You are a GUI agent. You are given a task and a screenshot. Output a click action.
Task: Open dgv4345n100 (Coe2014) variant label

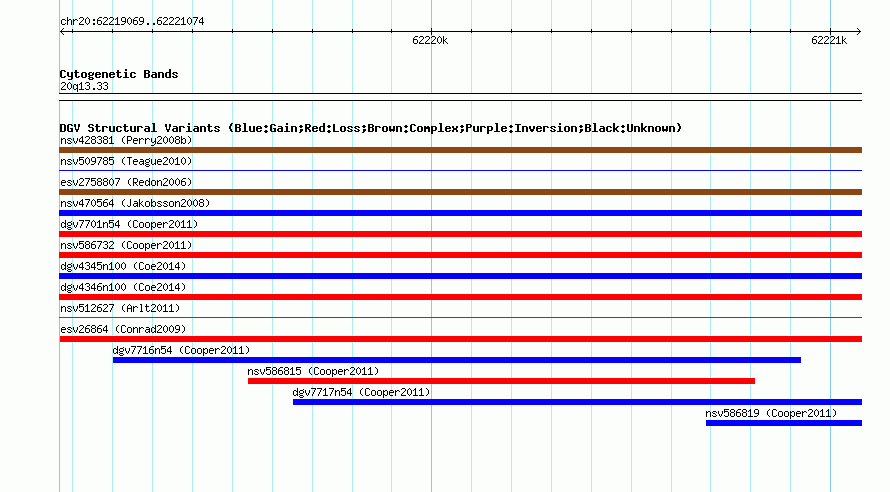(x=123, y=266)
